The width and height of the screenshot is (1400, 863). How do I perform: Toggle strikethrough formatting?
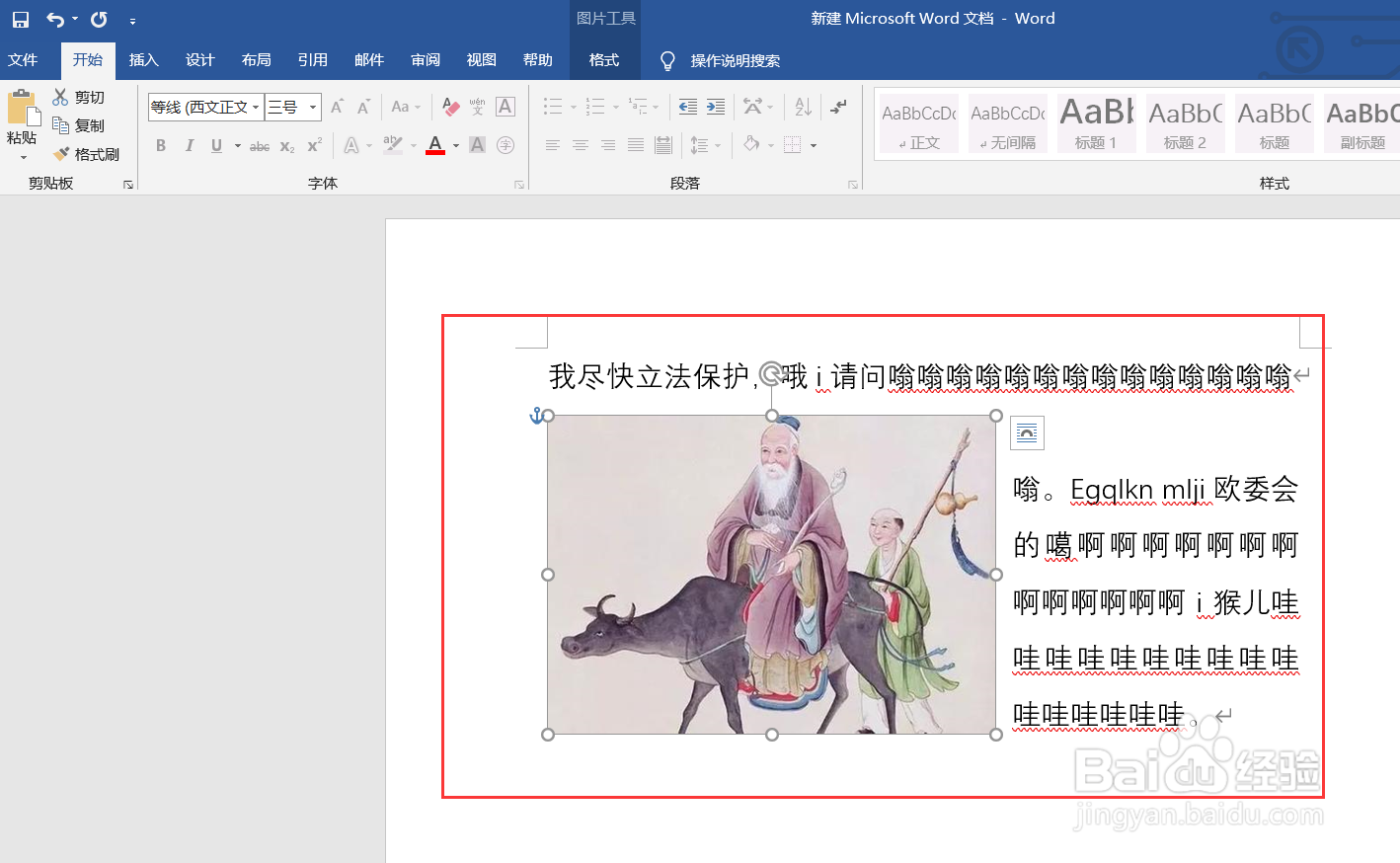click(260, 146)
